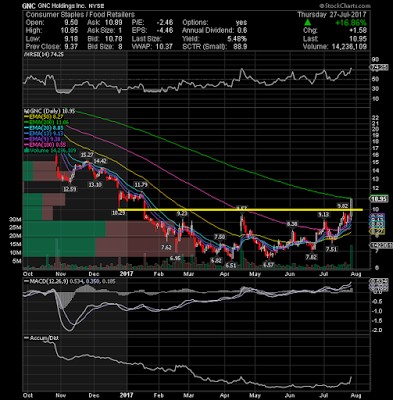Click the RSI value tag on right axis
Screen dimensions: 393x400
click(379, 68)
